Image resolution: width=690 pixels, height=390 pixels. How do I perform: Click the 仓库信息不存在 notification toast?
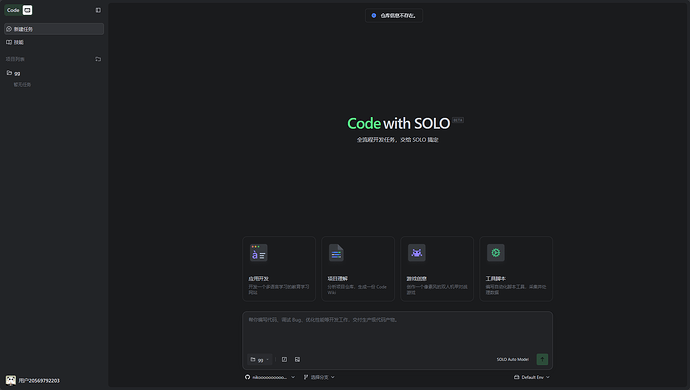[x=394, y=15]
